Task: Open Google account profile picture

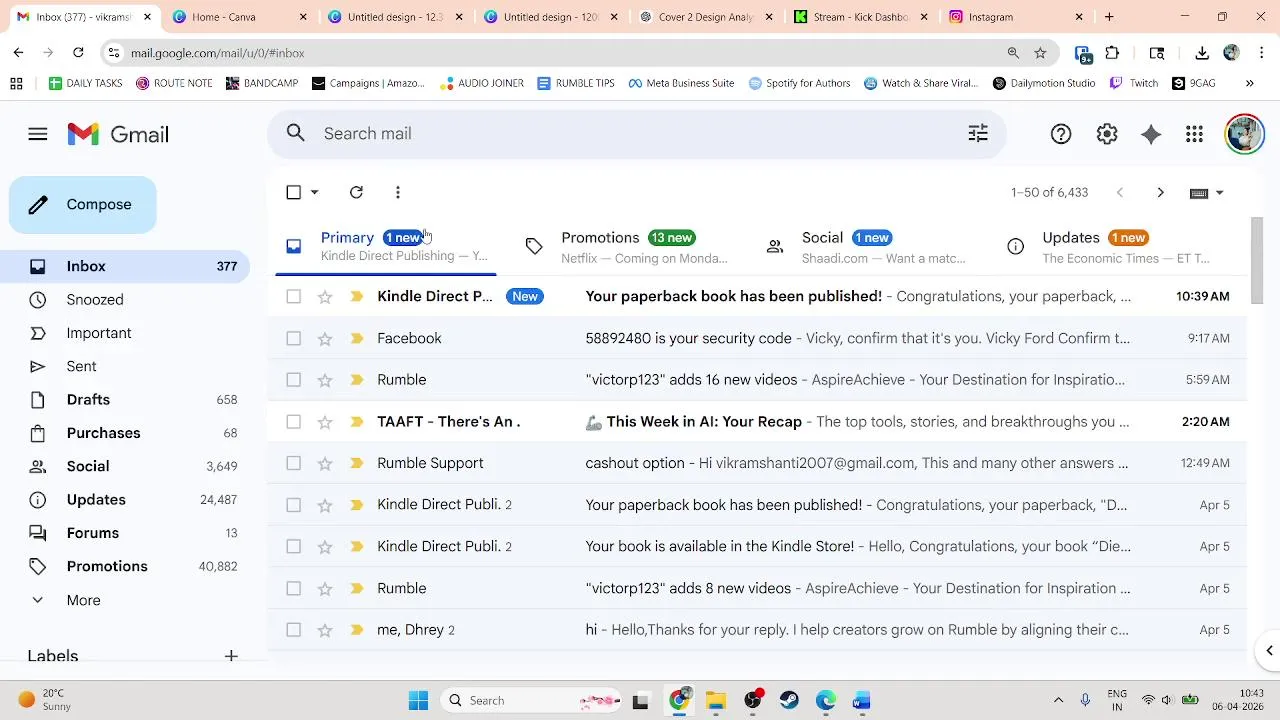Action: [x=1244, y=134]
